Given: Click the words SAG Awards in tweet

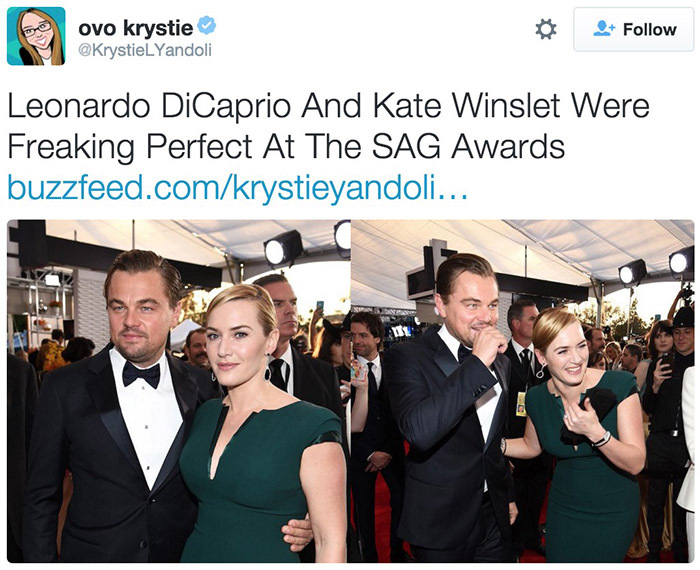Looking at the screenshot, I should pos(468,147).
